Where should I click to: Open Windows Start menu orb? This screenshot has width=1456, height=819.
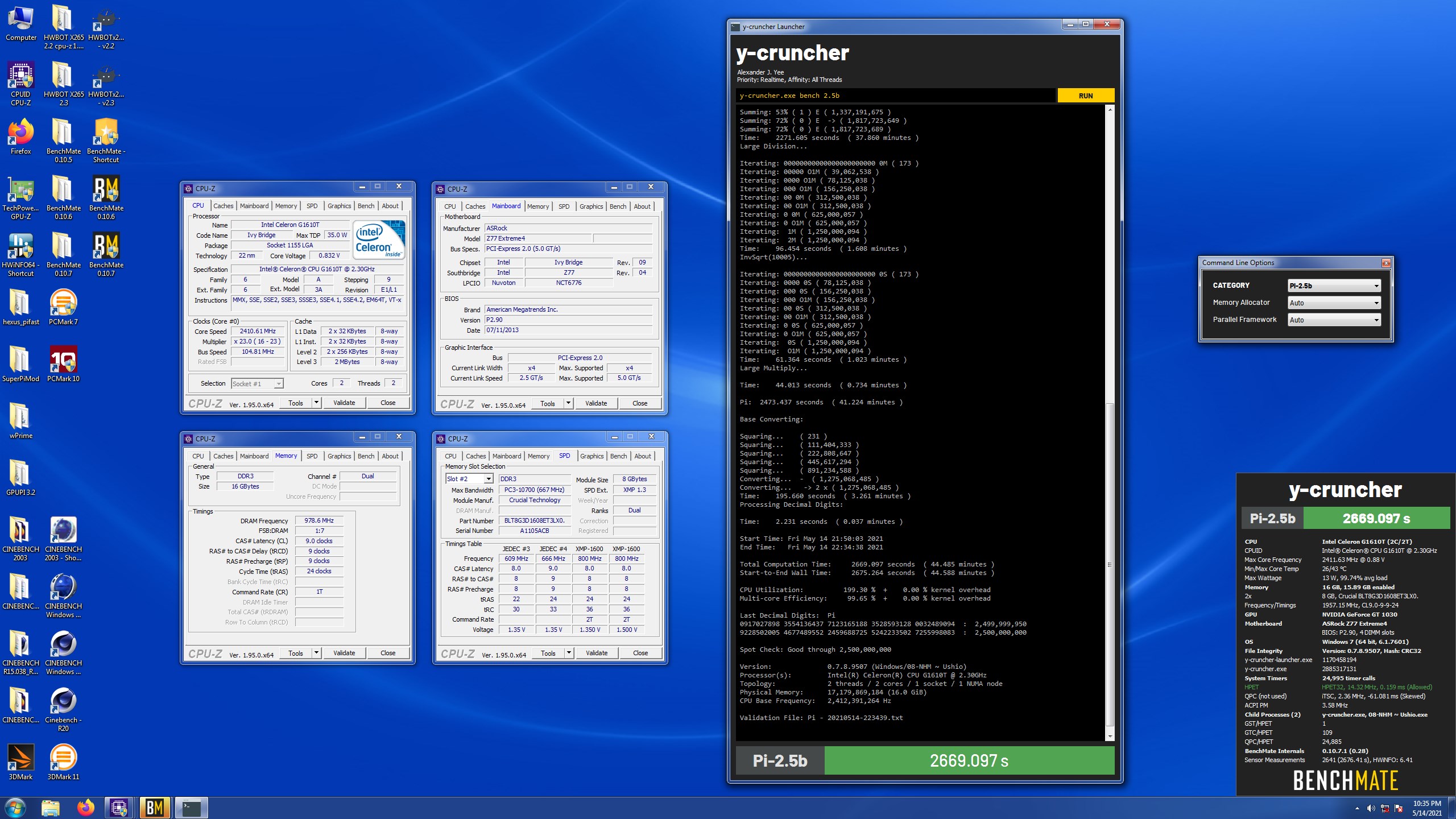[15, 808]
